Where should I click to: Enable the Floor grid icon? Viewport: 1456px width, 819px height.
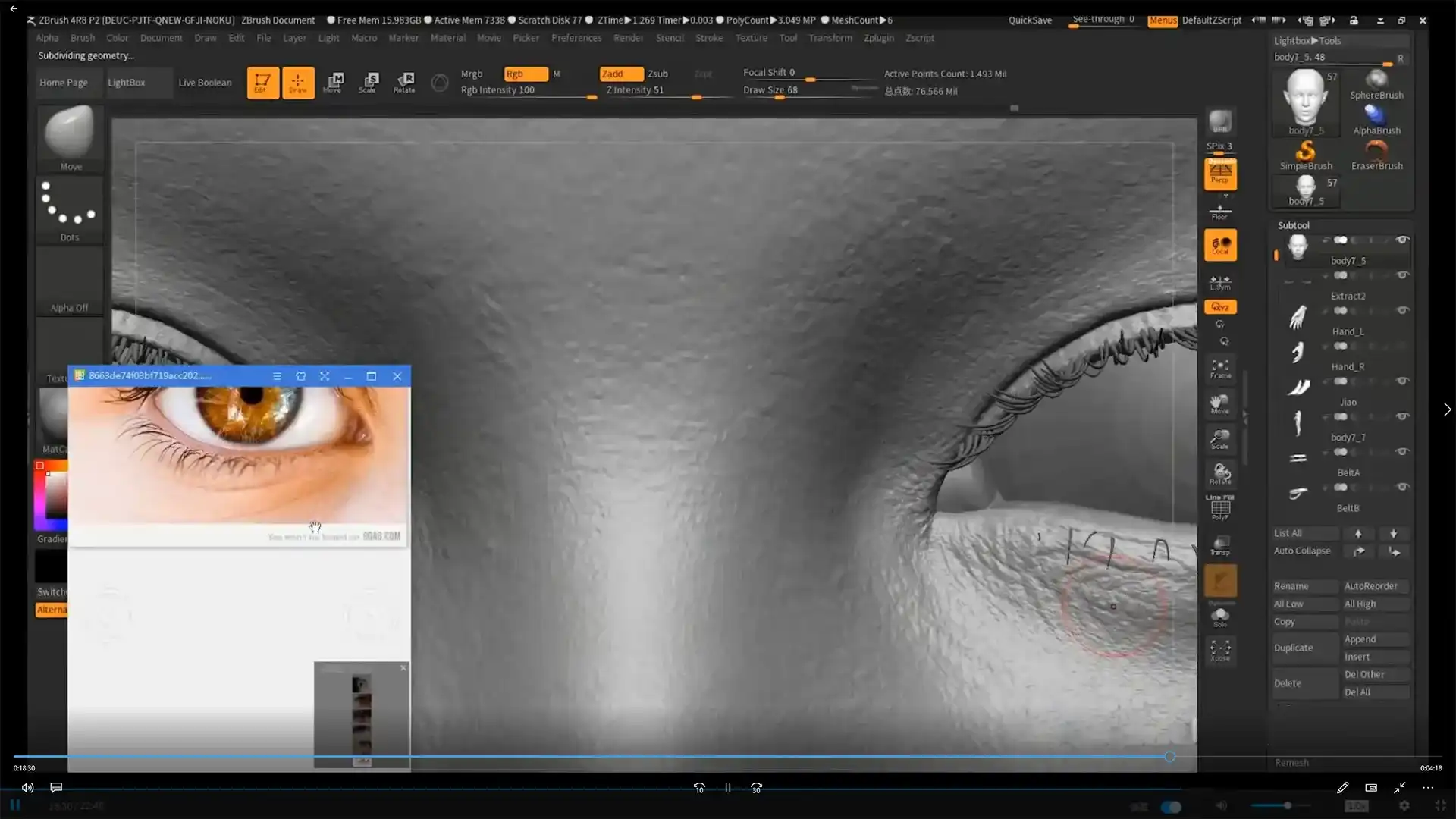point(1219,211)
